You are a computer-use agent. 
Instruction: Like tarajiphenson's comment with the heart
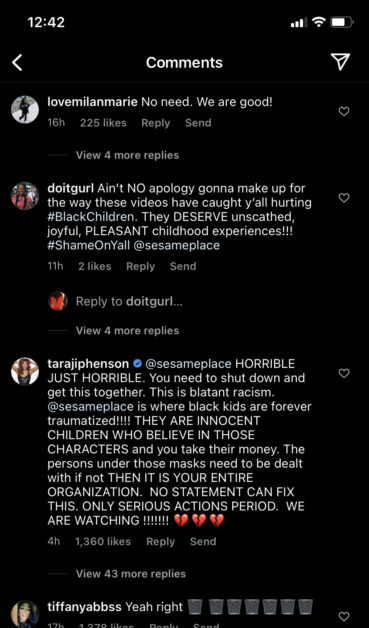click(344, 373)
